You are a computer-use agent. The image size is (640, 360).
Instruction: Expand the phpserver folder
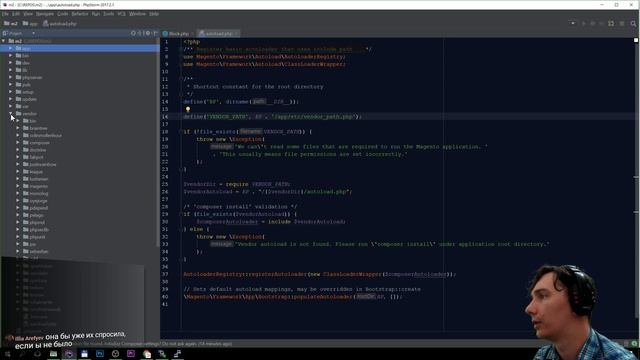point(11,77)
